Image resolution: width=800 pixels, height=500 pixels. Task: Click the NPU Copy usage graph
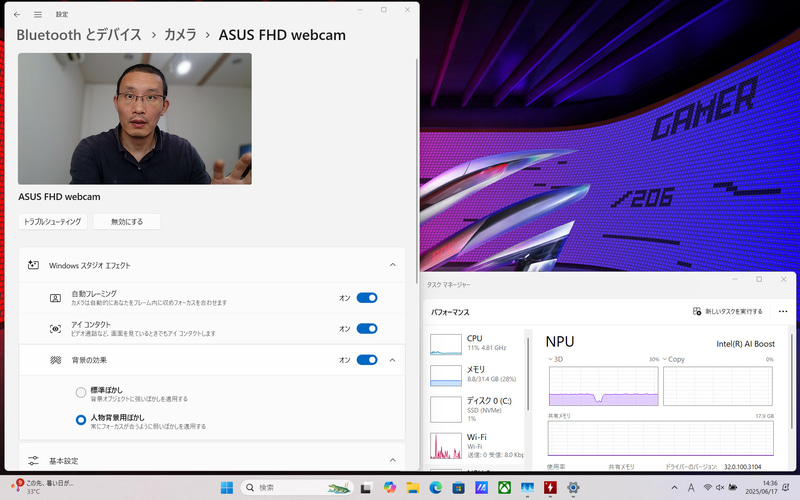(x=718, y=386)
